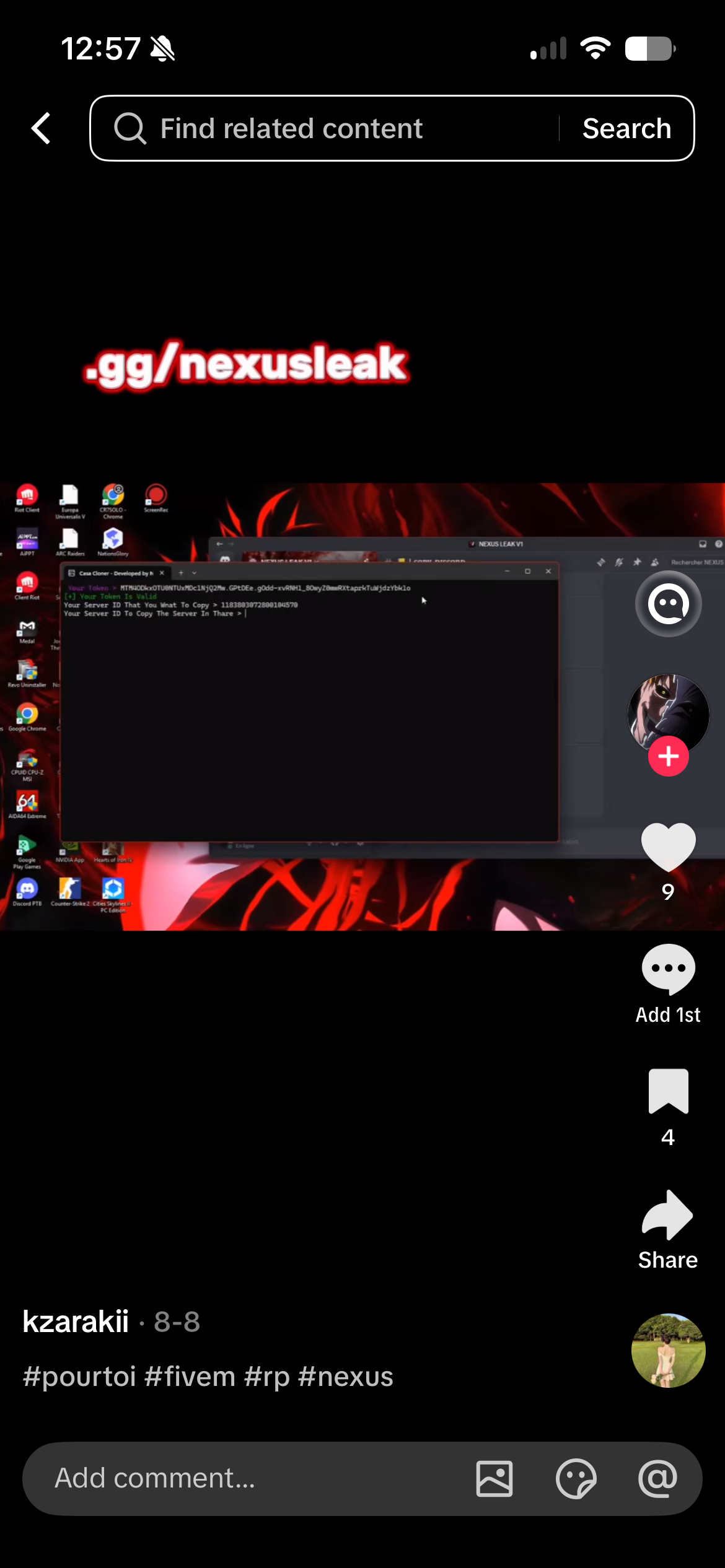Tap the Counter-Strike 2 desktop icon in video
The width and height of the screenshot is (725, 1568).
[x=70, y=893]
